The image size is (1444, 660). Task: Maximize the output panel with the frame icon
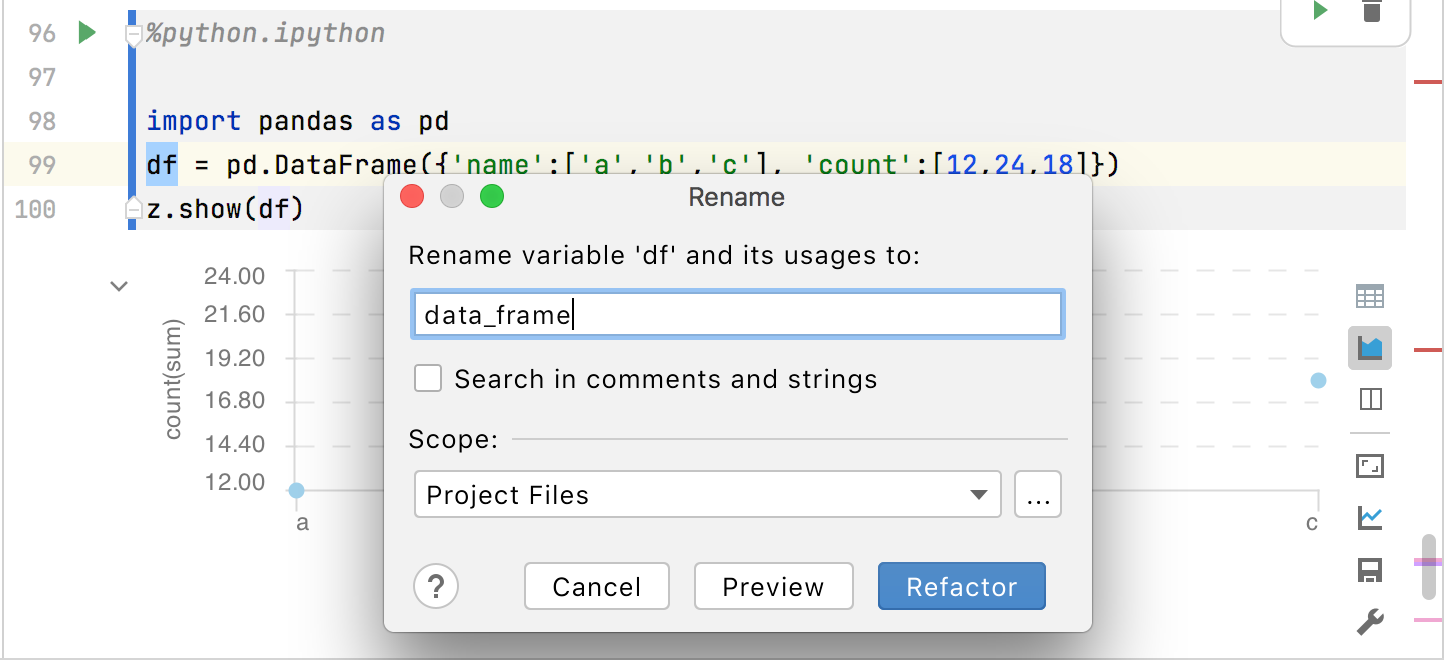(1369, 464)
